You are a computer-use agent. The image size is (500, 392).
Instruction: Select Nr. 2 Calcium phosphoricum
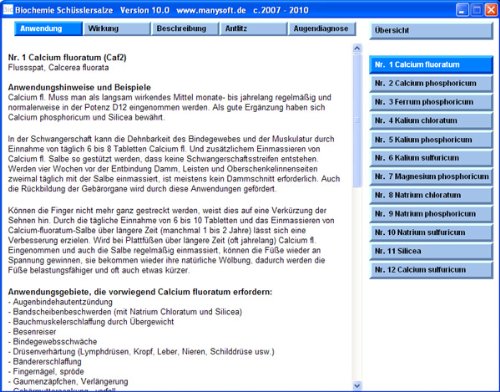pos(431,83)
